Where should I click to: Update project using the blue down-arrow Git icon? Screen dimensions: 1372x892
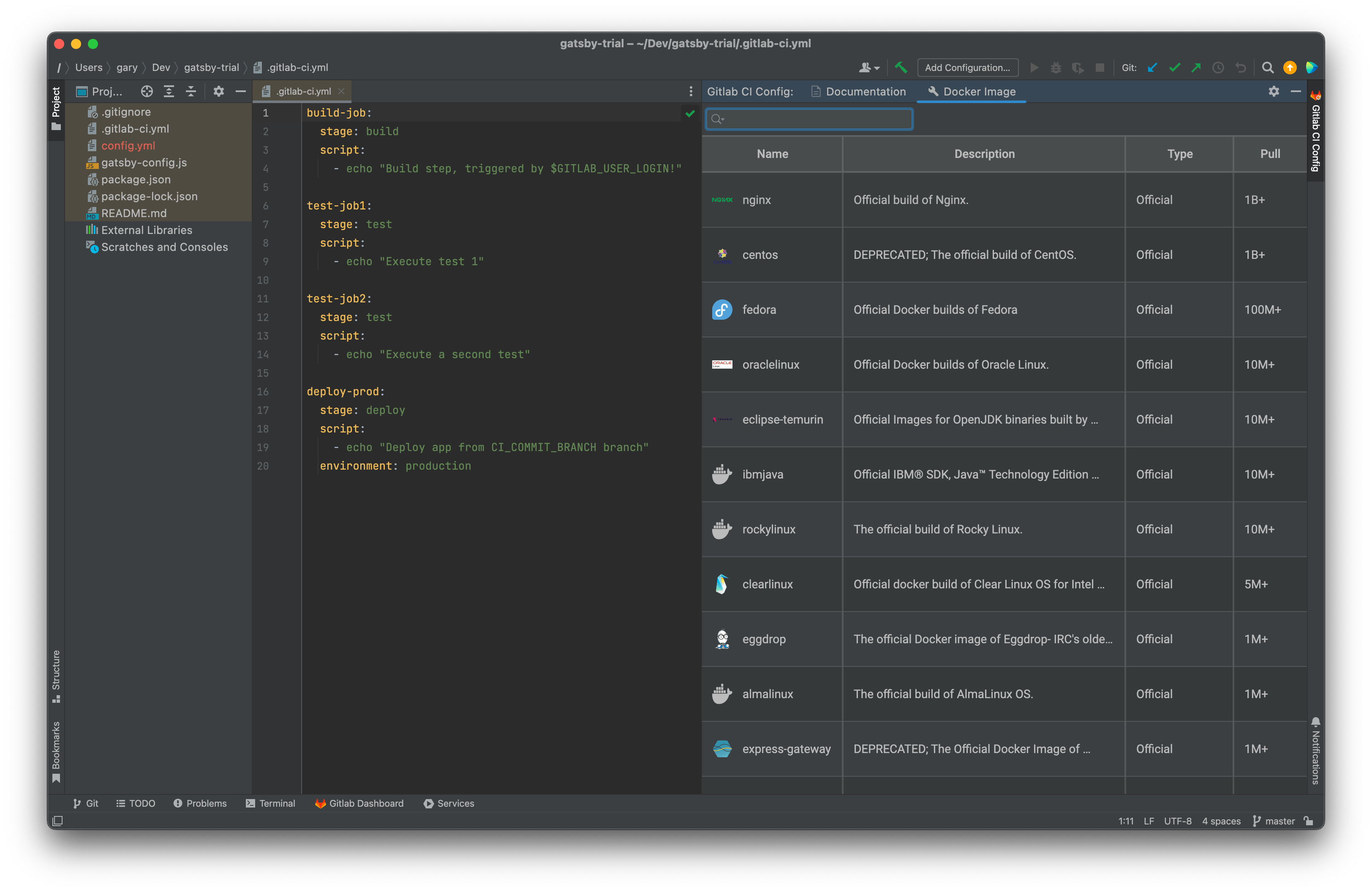[x=1152, y=68]
